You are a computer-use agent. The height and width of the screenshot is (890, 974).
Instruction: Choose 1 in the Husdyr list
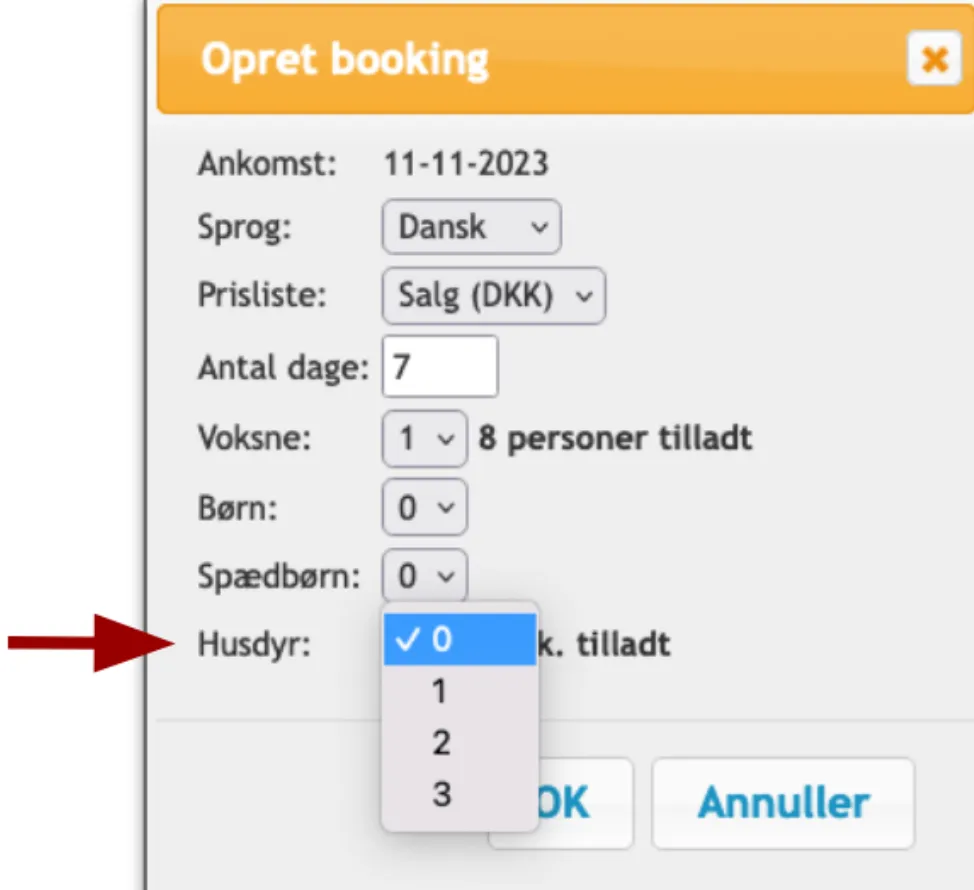click(x=460, y=692)
